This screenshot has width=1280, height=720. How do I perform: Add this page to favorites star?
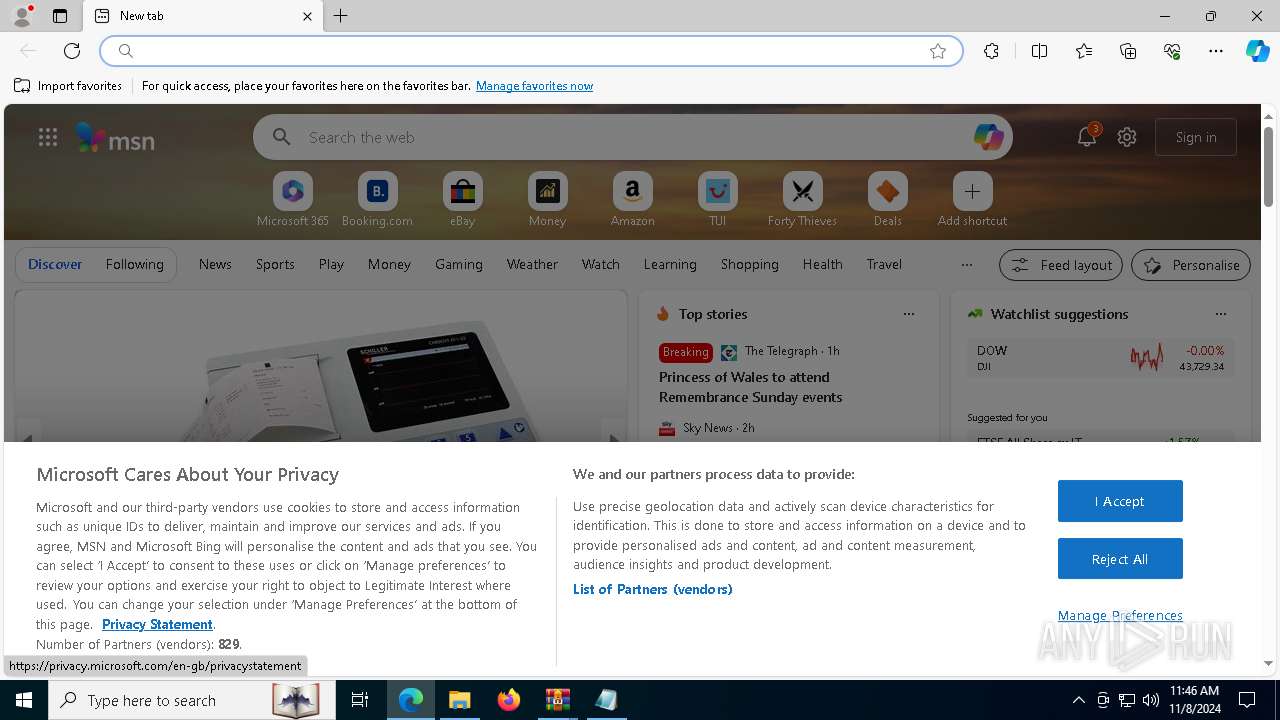pyautogui.click(x=938, y=51)
